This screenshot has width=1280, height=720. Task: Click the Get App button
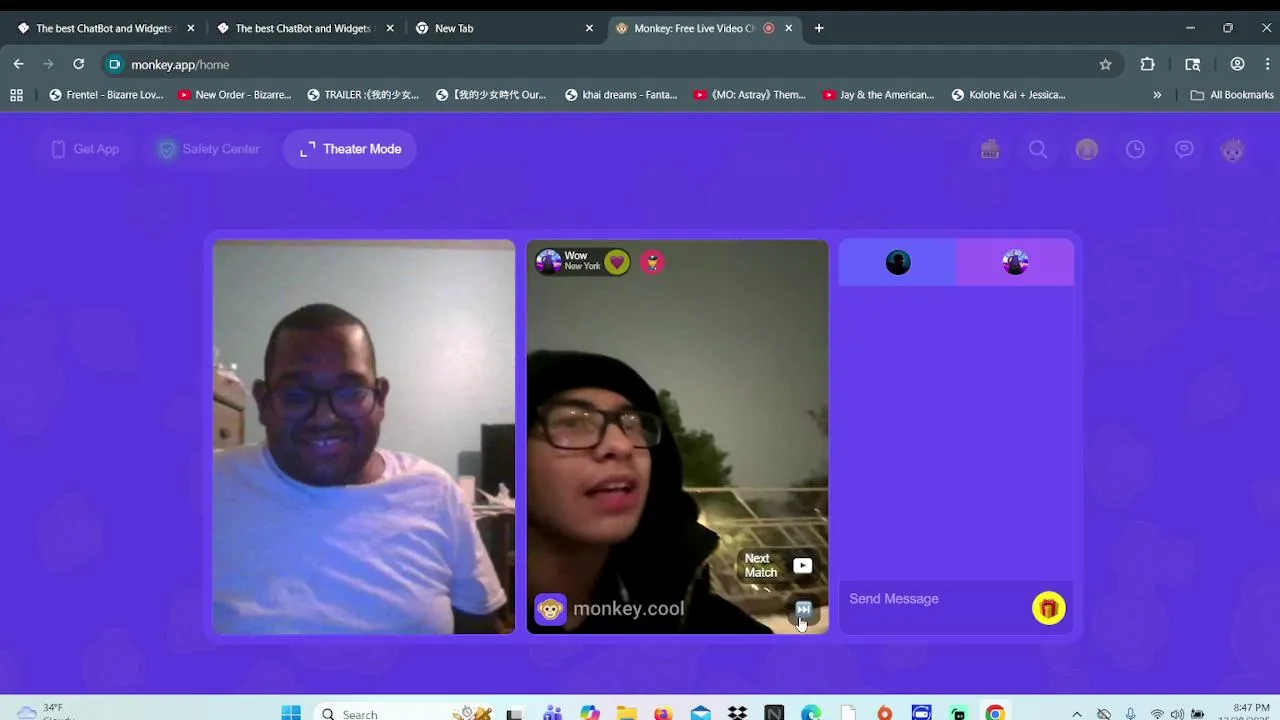(85, 149)
